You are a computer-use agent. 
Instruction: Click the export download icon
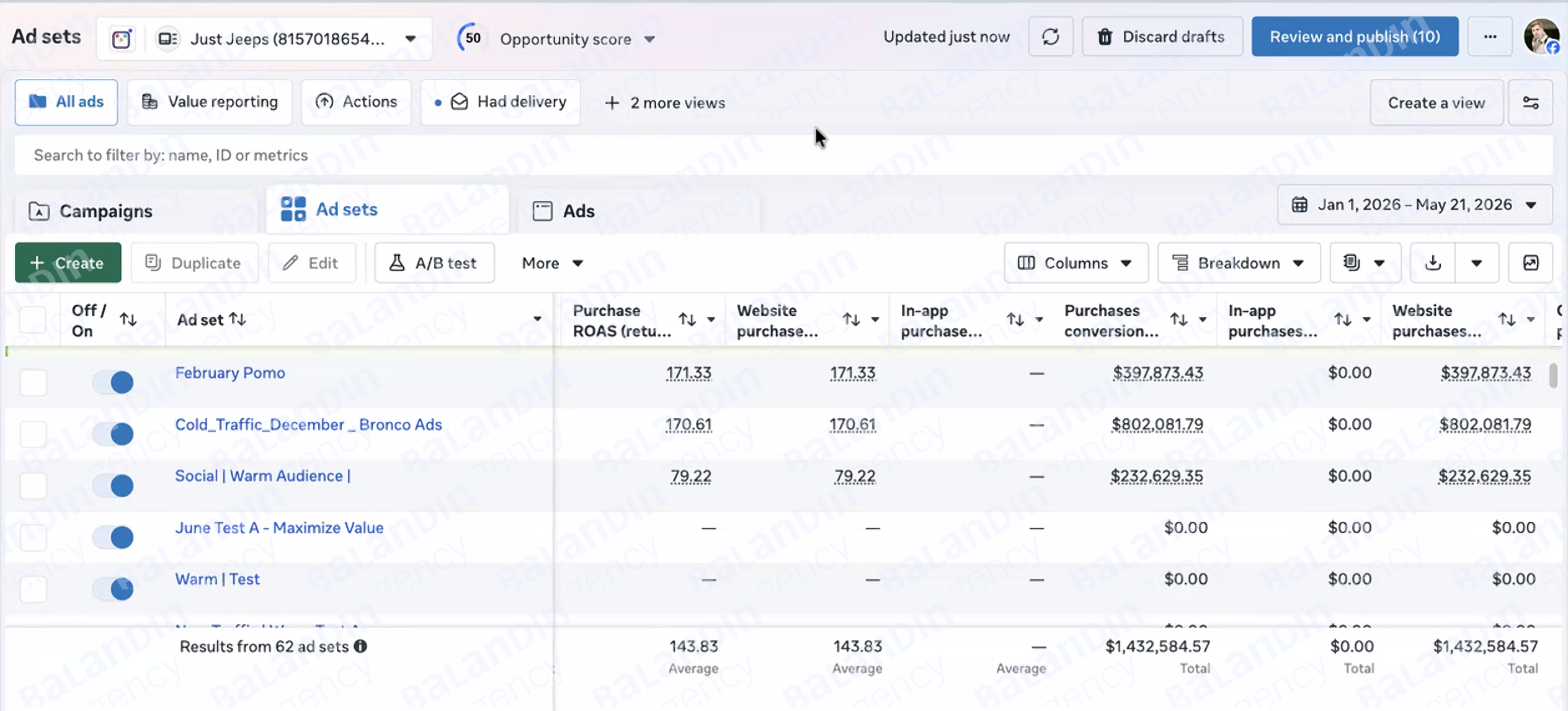[x=1433, y=263]
